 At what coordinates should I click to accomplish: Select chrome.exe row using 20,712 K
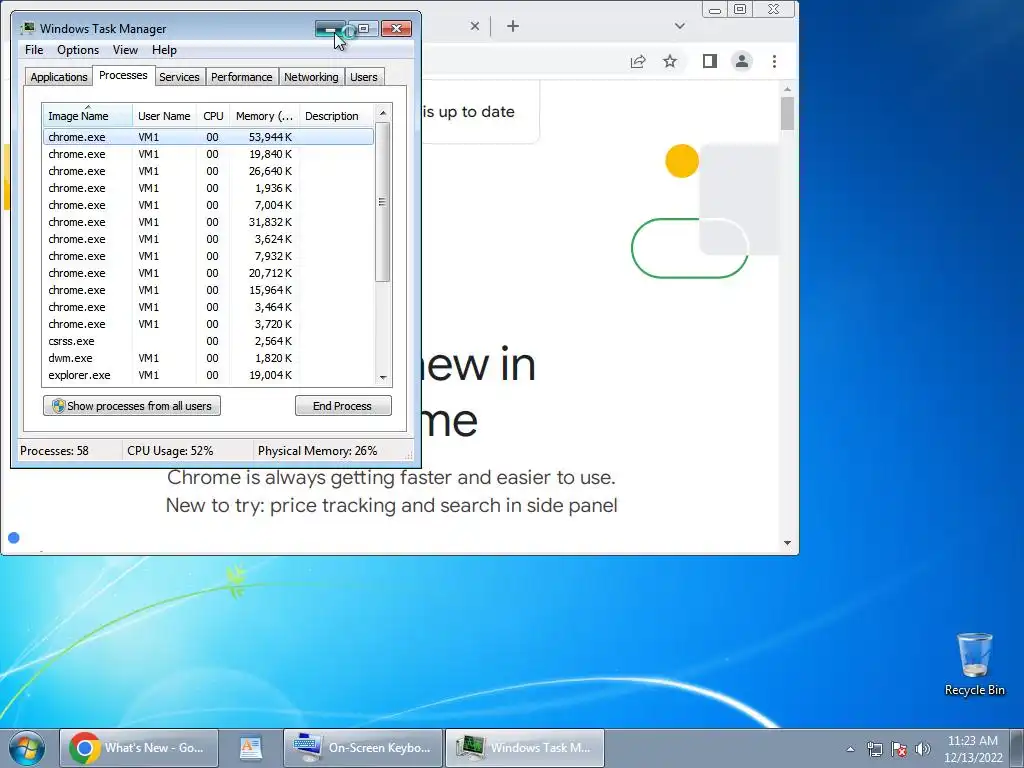208,273
